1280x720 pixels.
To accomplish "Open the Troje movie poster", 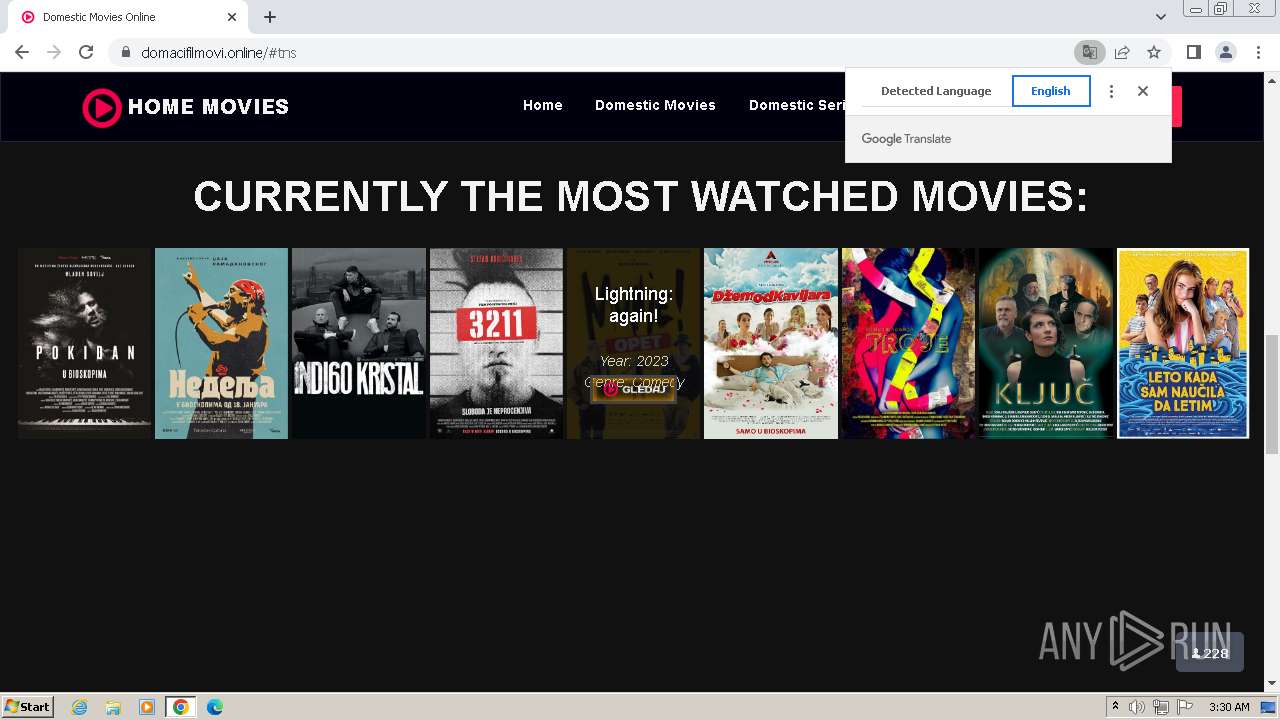I will (908, 343).
